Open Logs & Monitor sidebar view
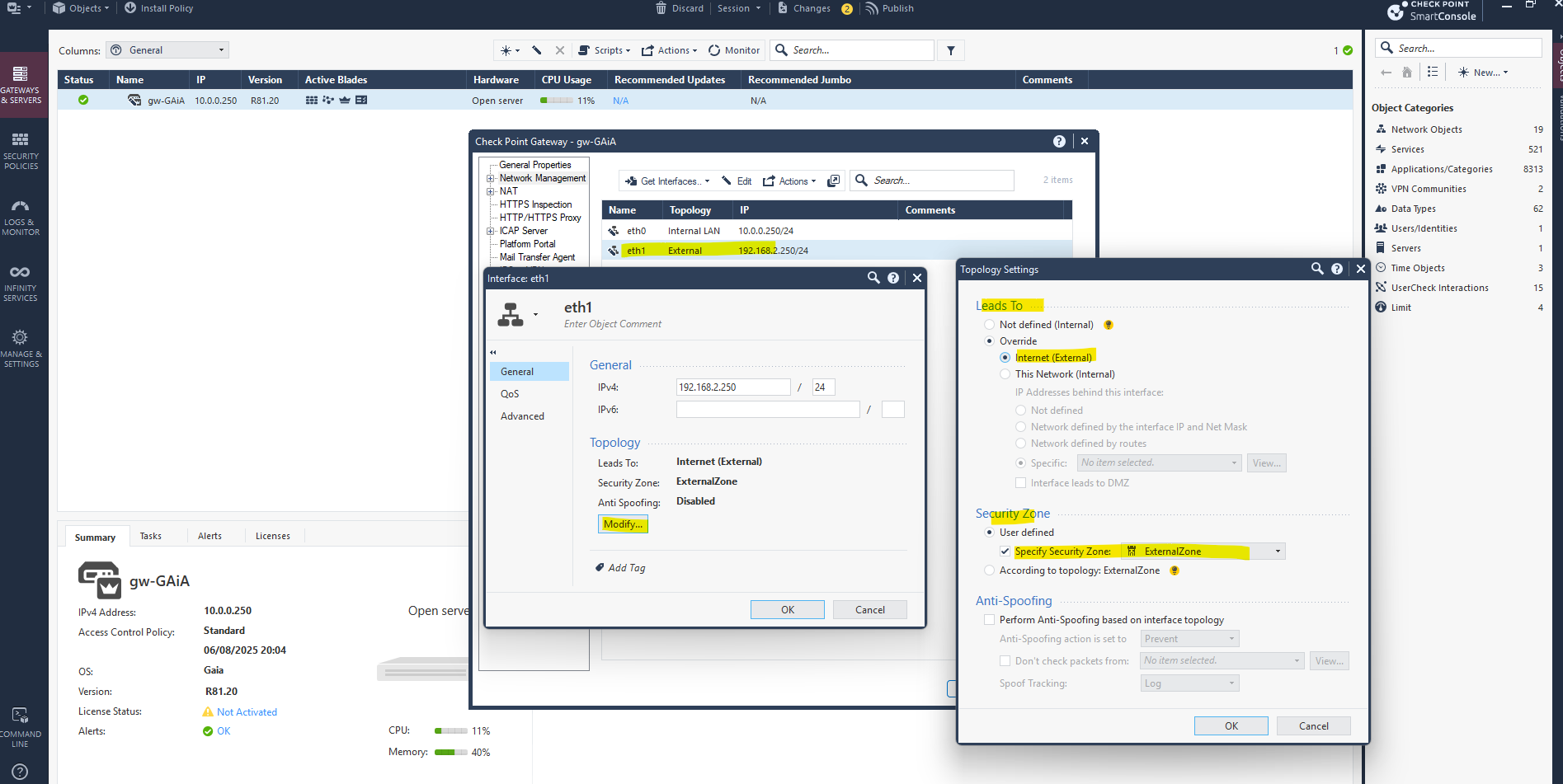 tap(21, 217)
